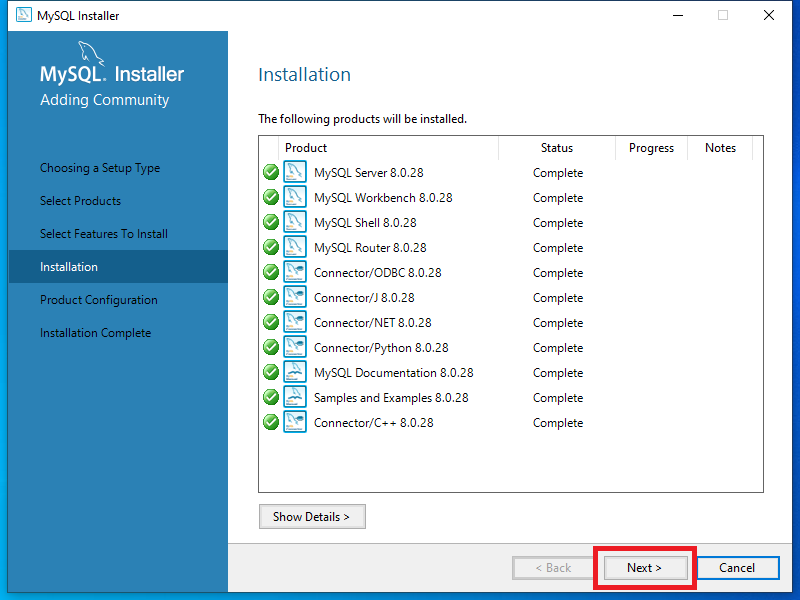Click the MySQL Router 8.0.28 product icon

(x=295, y=247)
